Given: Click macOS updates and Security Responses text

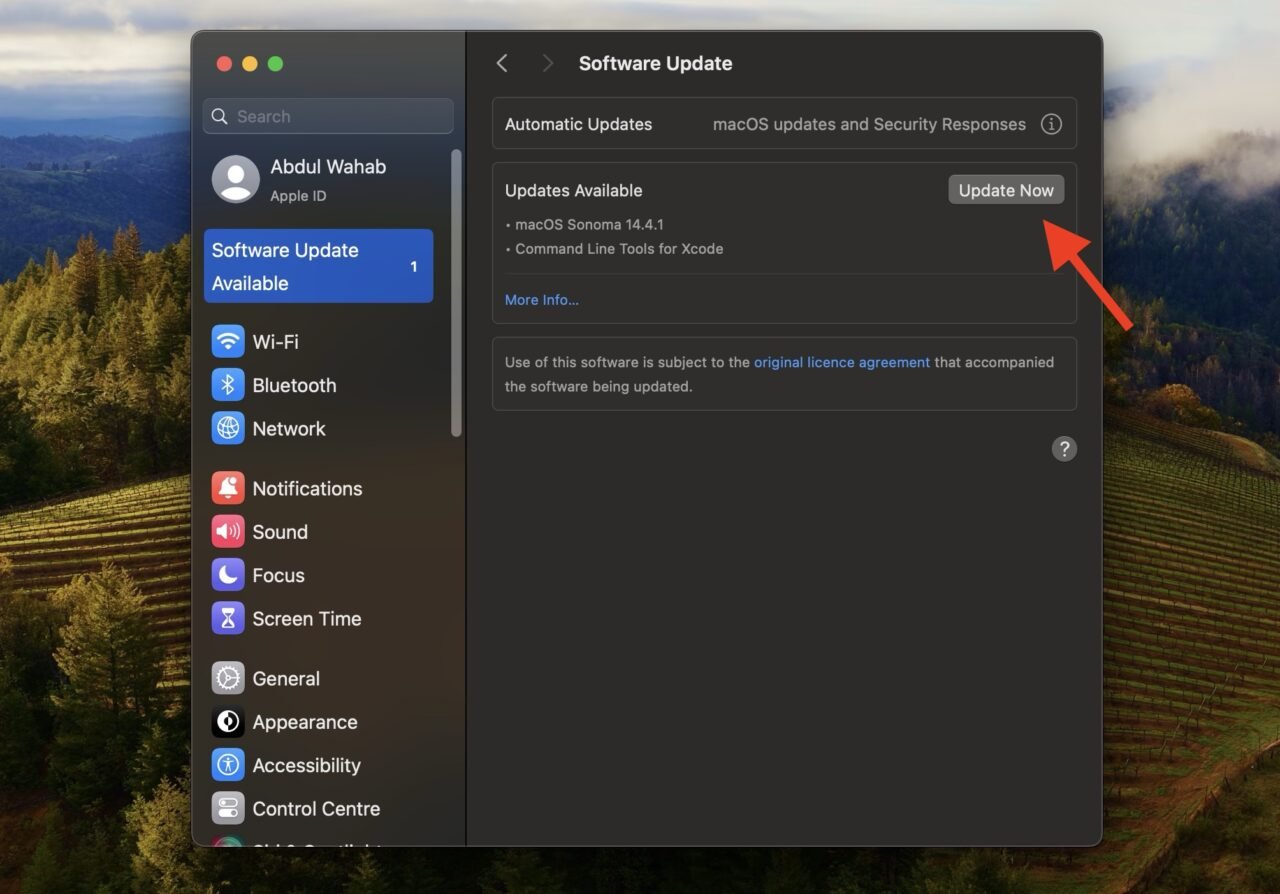Looking at the screenshot, I should pyautogui.click(x=869, y=124).
